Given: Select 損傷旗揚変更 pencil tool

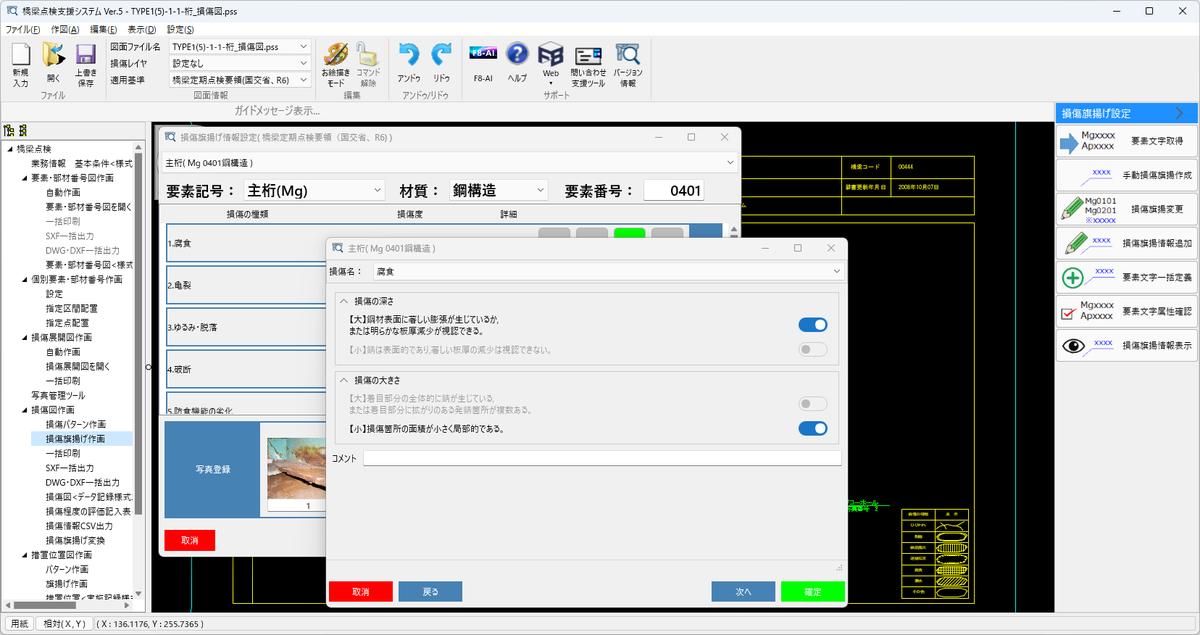Looking at the screenshot, I should (1126, 209).
